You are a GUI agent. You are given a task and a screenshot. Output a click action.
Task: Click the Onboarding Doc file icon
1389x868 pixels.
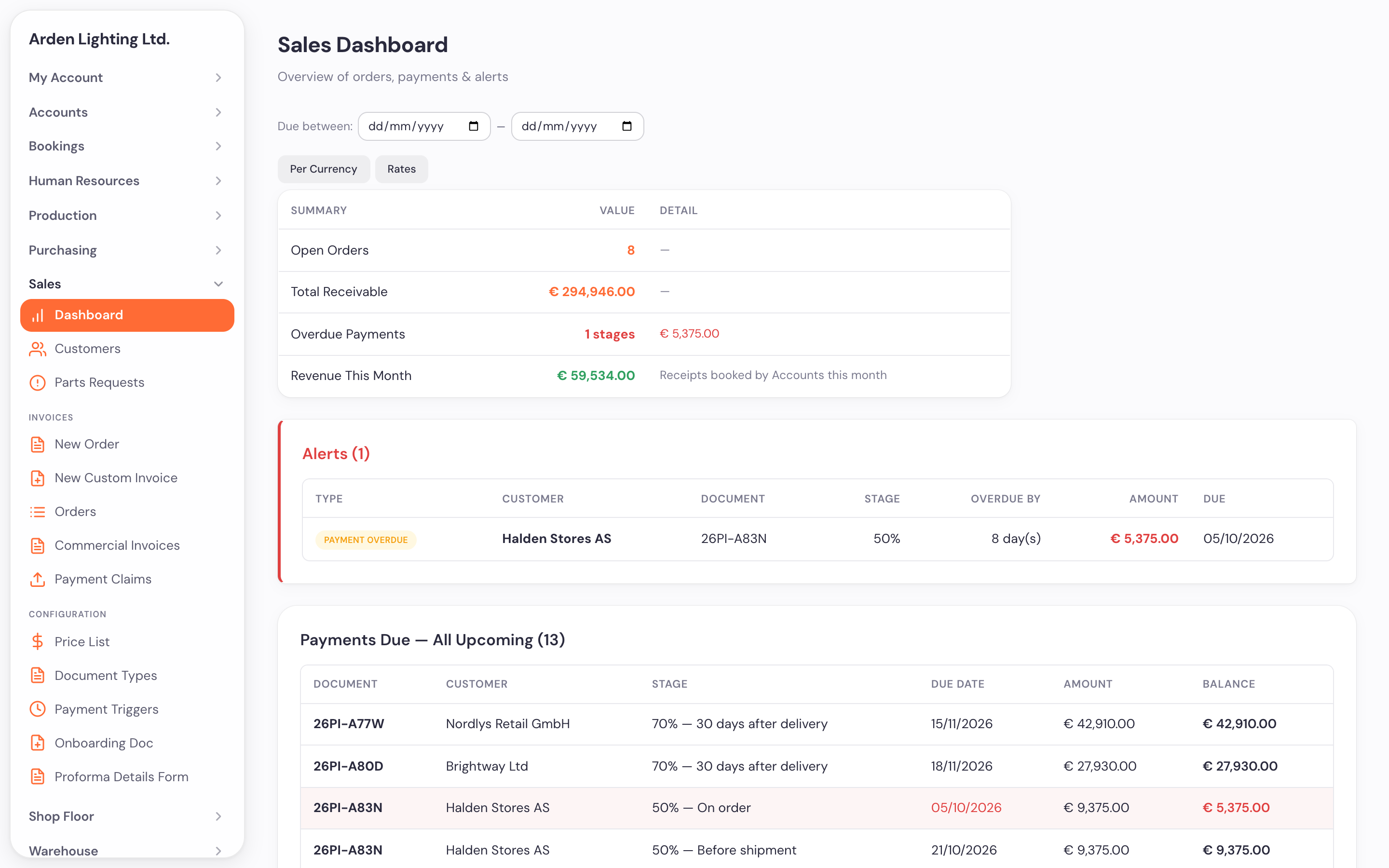[38, 743]
